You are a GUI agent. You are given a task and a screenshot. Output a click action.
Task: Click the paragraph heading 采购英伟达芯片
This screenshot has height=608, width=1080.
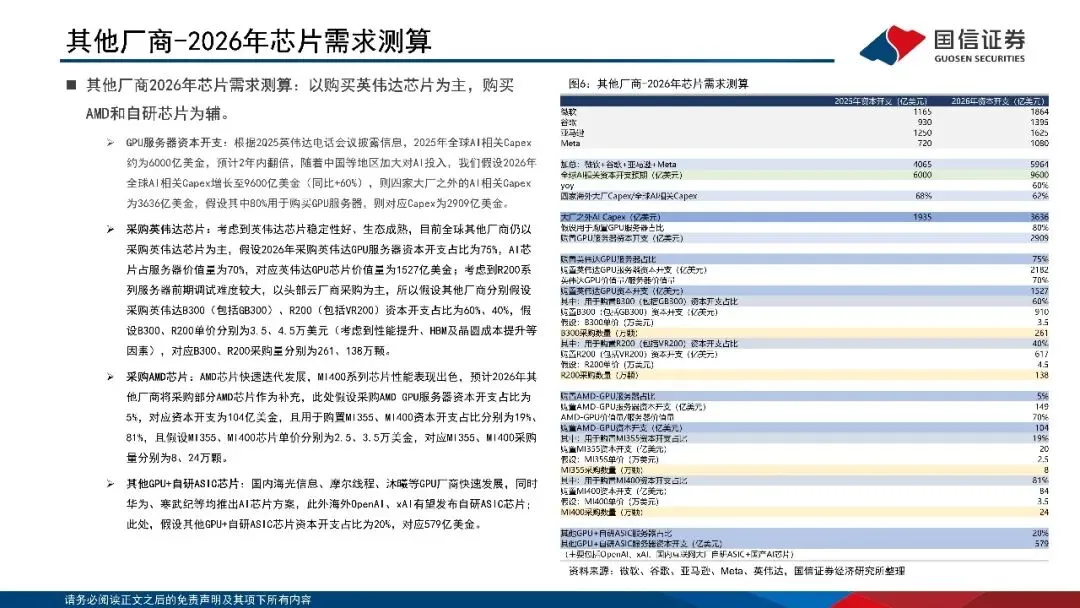coord(166,229)
